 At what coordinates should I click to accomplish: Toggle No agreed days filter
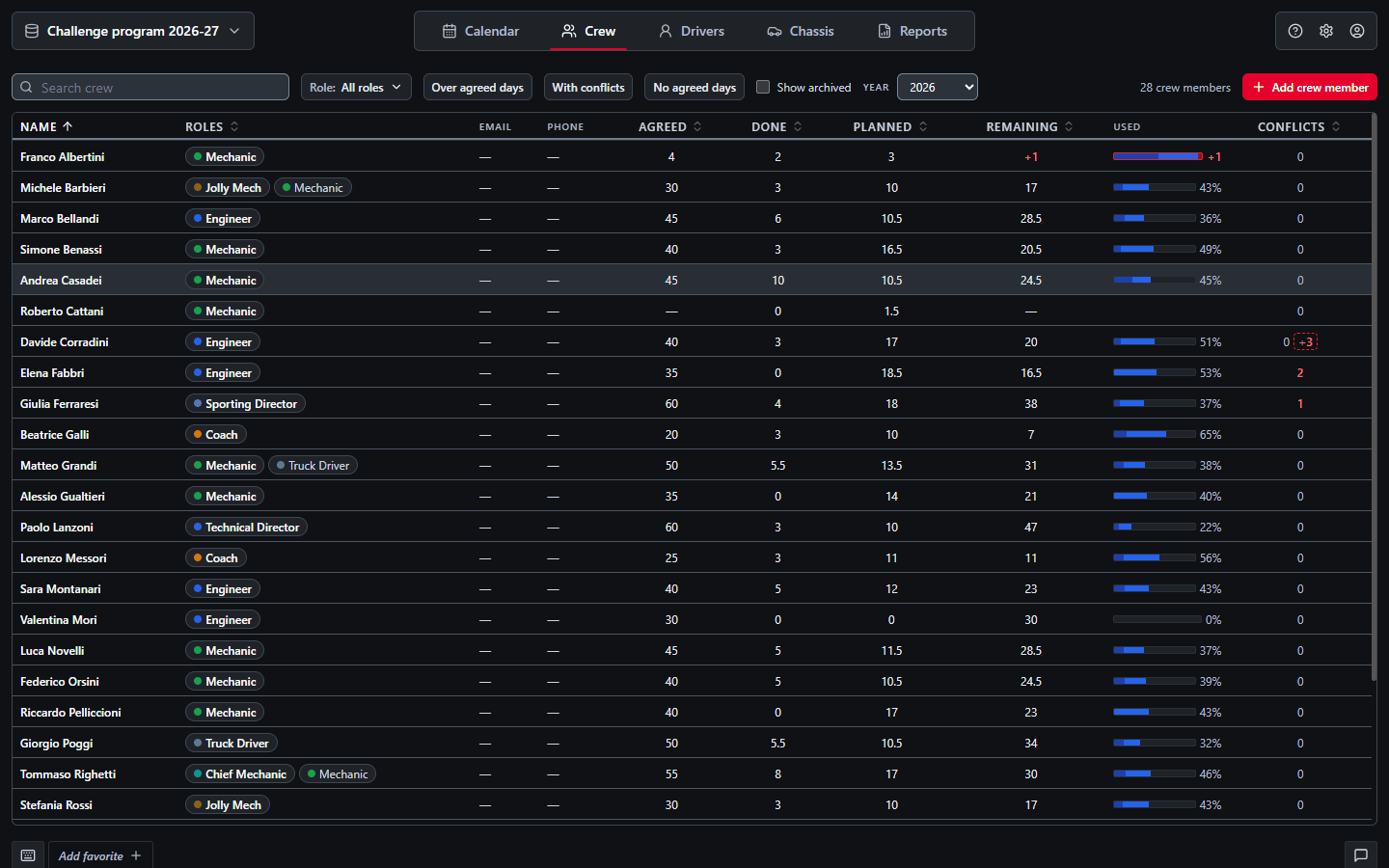pyautogui.click(x=694, y=87)
